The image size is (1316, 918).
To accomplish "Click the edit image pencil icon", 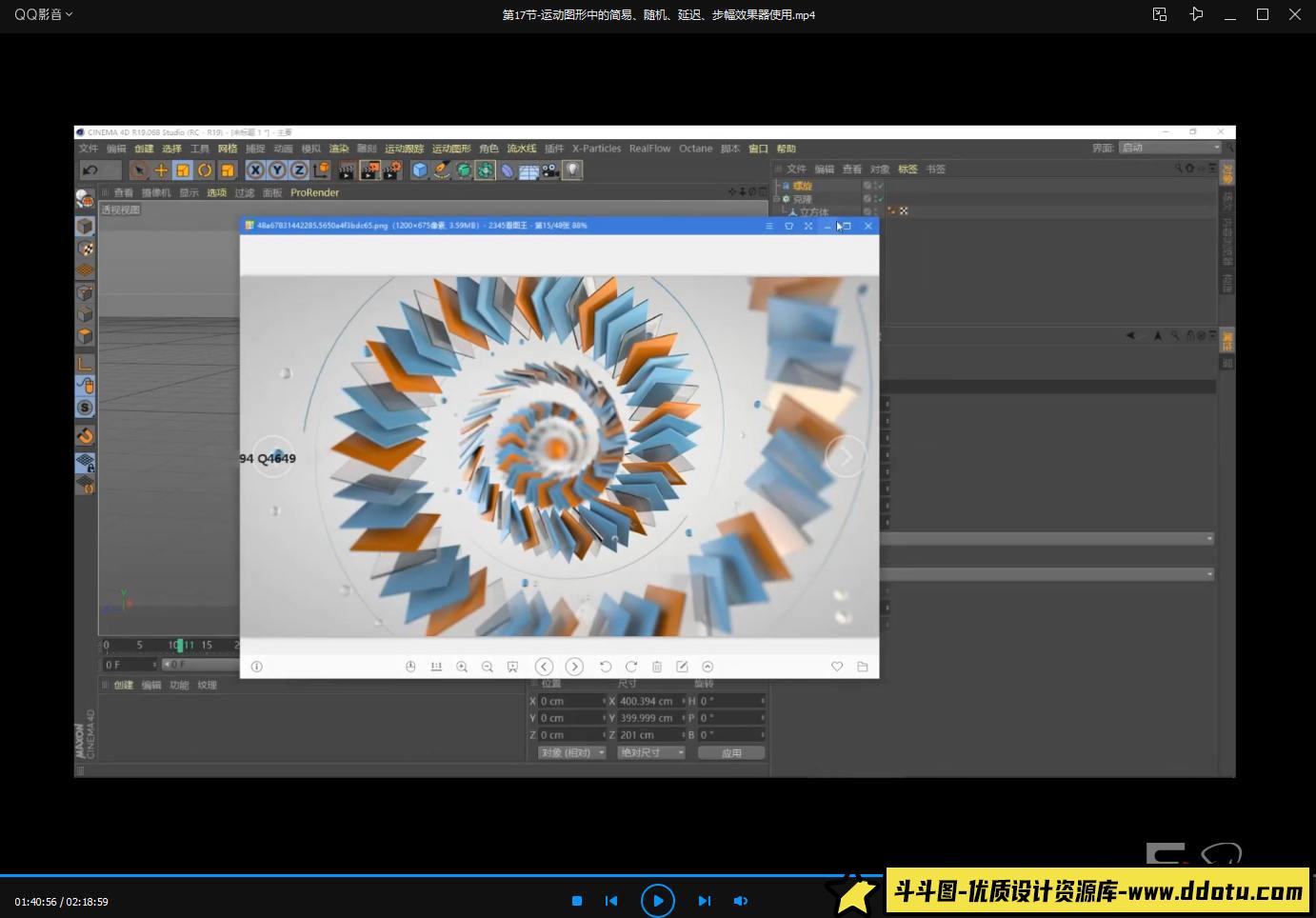I will (682, 667).
